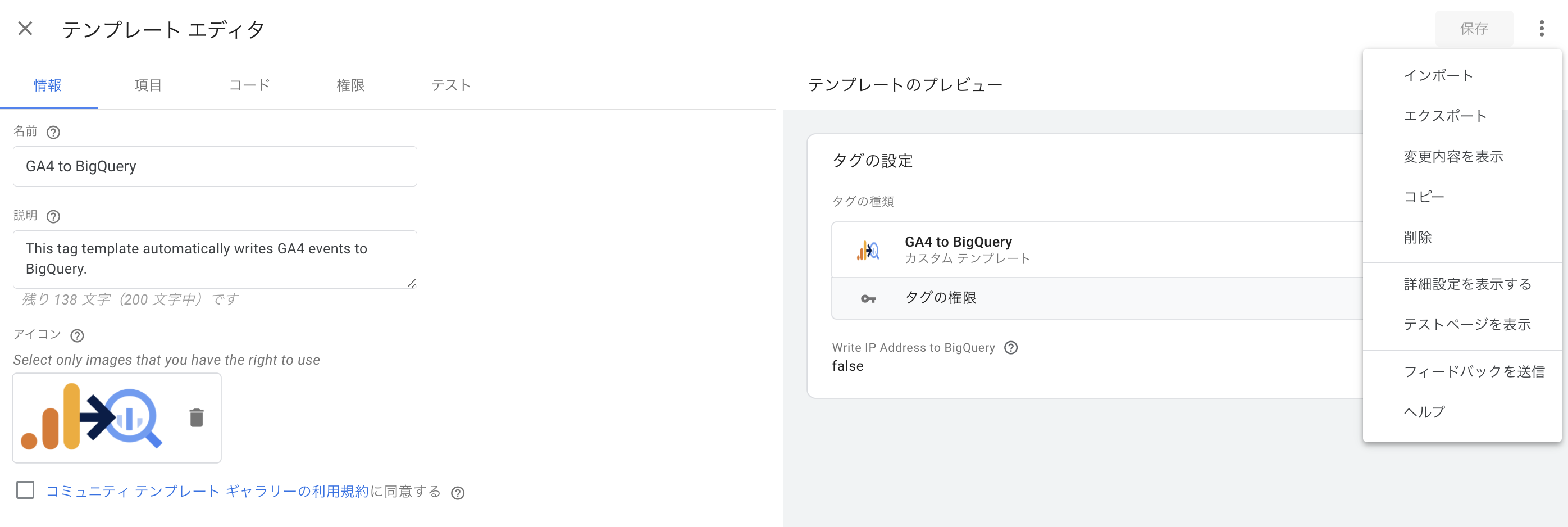Open the 権限 tab
The height and width of the screenshot is (527, 1568).
(x=350, y=85)
